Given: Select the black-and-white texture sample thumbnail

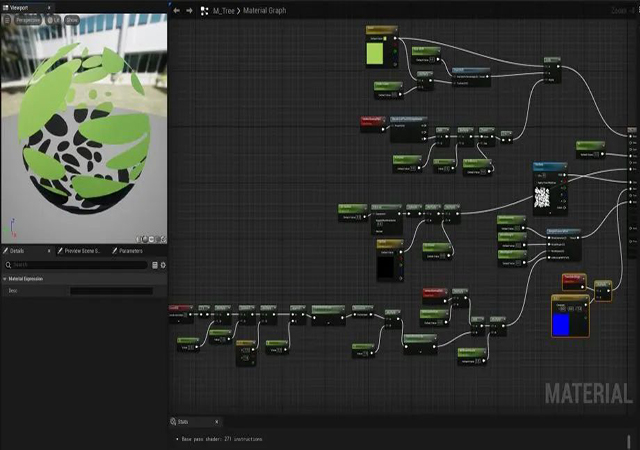Looking at the screenshot, I should (x=542, y=198).
